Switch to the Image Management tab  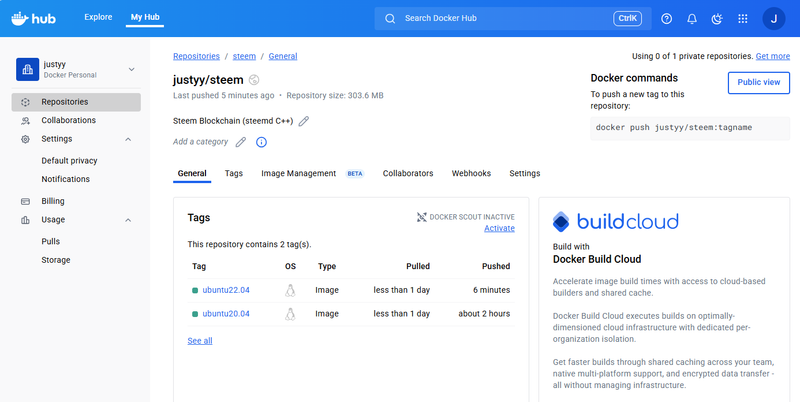point(298,173)
